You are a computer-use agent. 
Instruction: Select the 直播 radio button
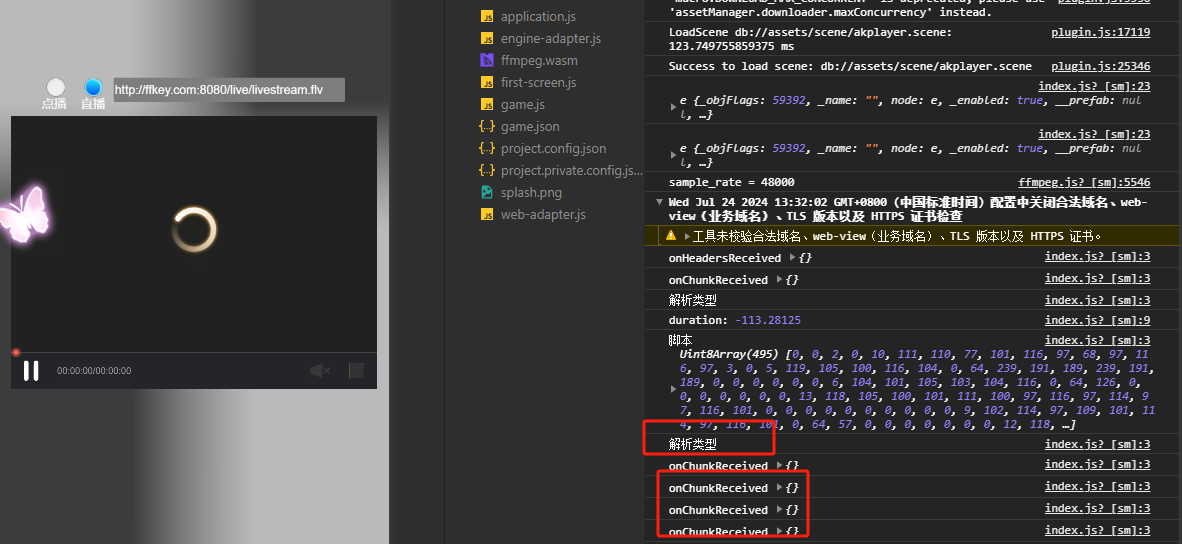pyautogui.click(x=93, y=87)
